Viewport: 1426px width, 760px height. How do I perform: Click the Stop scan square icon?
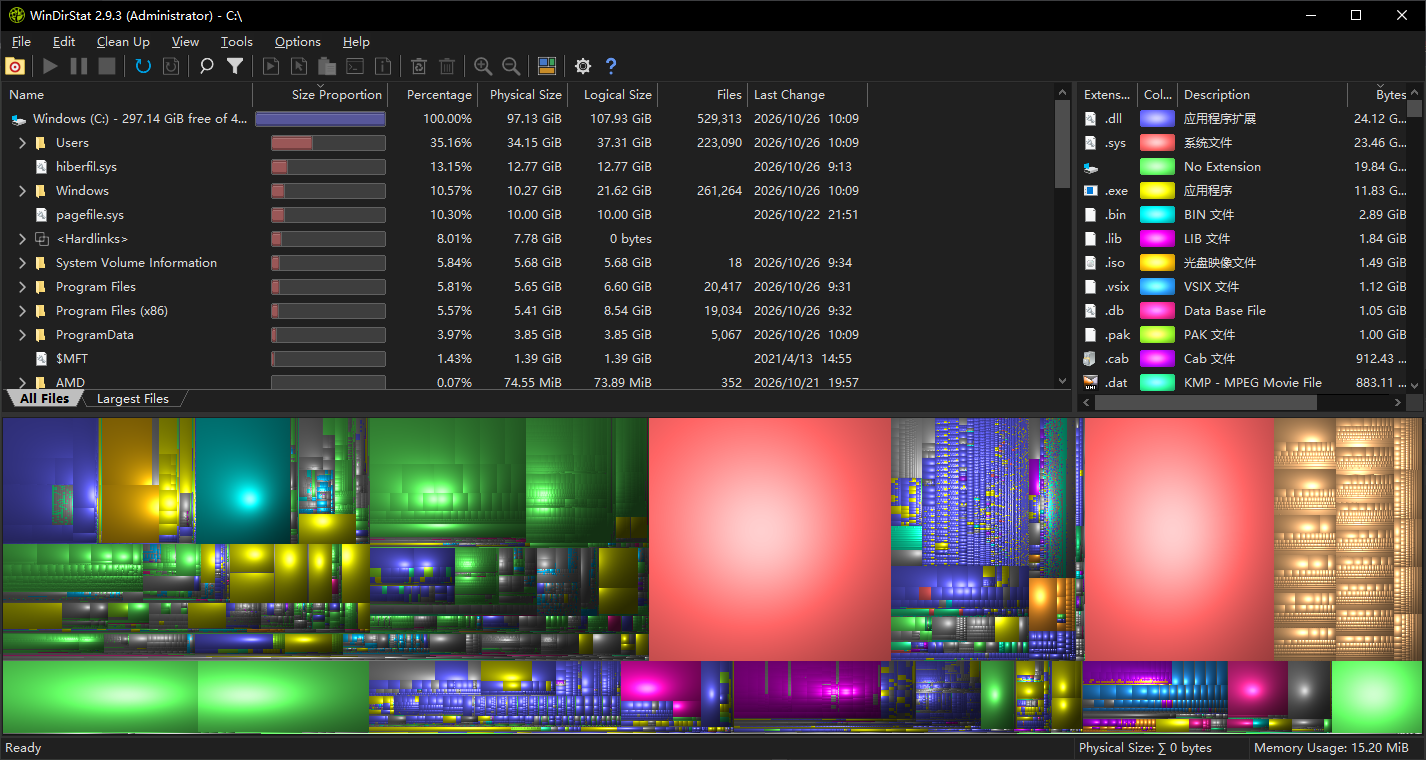coord(107,66)
